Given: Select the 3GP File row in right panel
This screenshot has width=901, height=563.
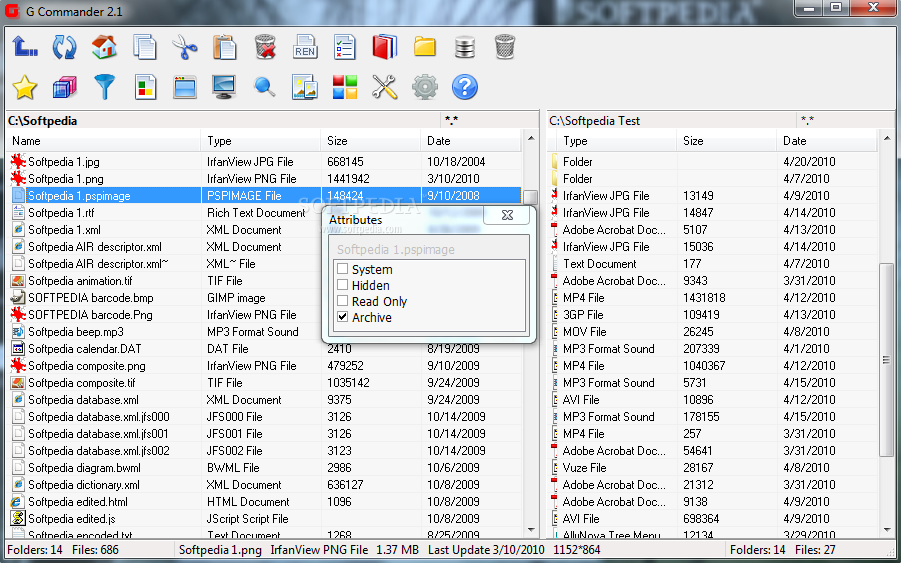Looking at the screenshot, I should pos(714,315).
